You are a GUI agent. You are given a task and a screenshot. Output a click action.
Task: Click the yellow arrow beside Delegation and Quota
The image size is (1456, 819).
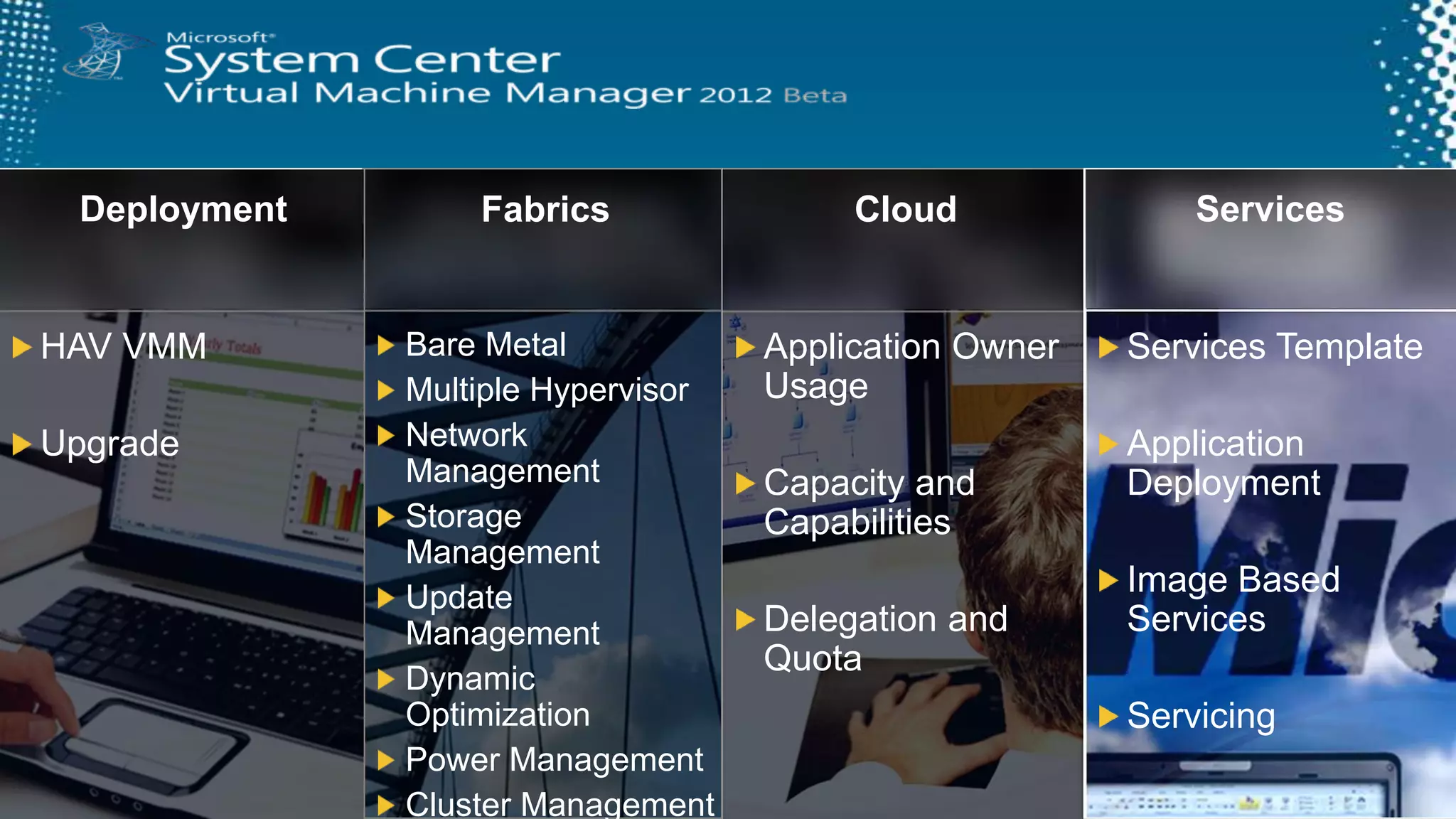pyautogui.click(x=745, y=620)
